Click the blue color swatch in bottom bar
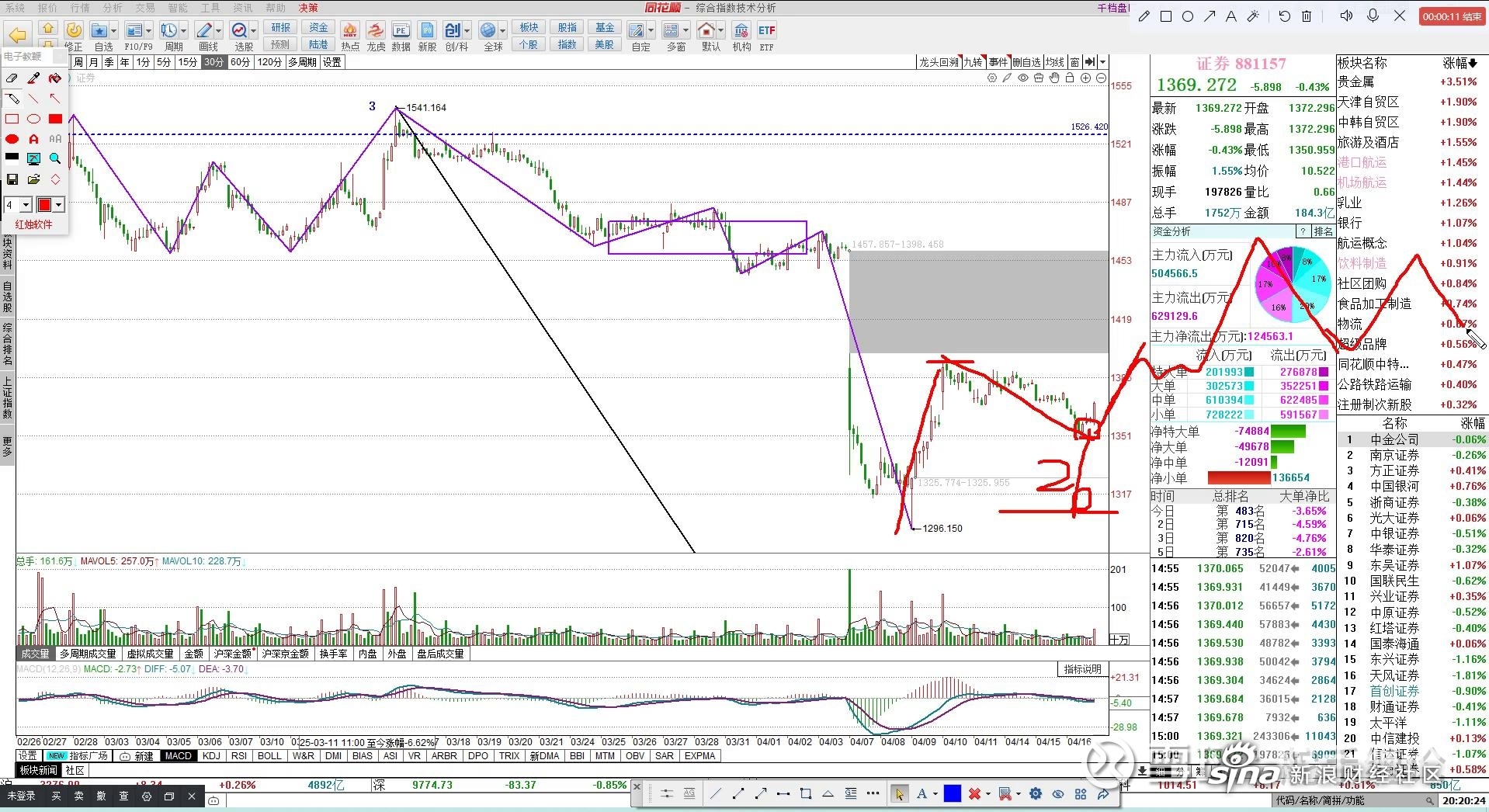Screen dimensions: 1489x812 pyautogui.click(x=953, y=794)
